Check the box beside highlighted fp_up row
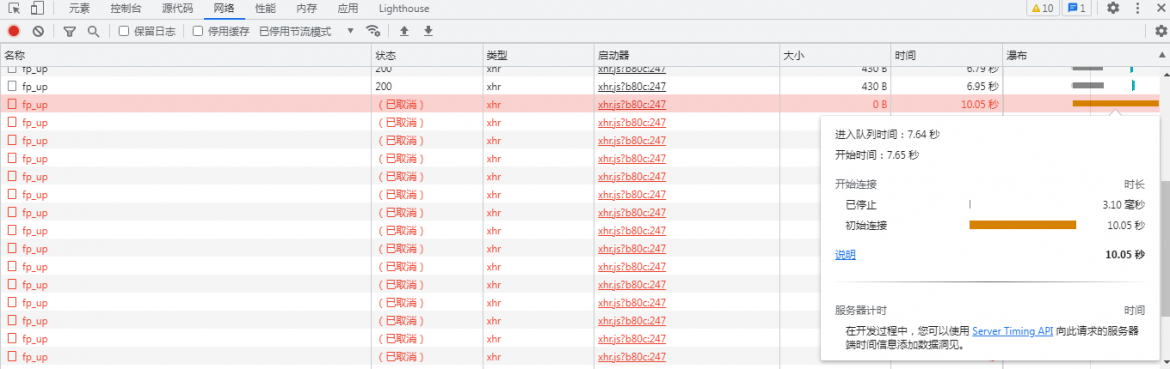Viewport: 1170px width, 369px height. pyautogui.click(x=12, y=104)
